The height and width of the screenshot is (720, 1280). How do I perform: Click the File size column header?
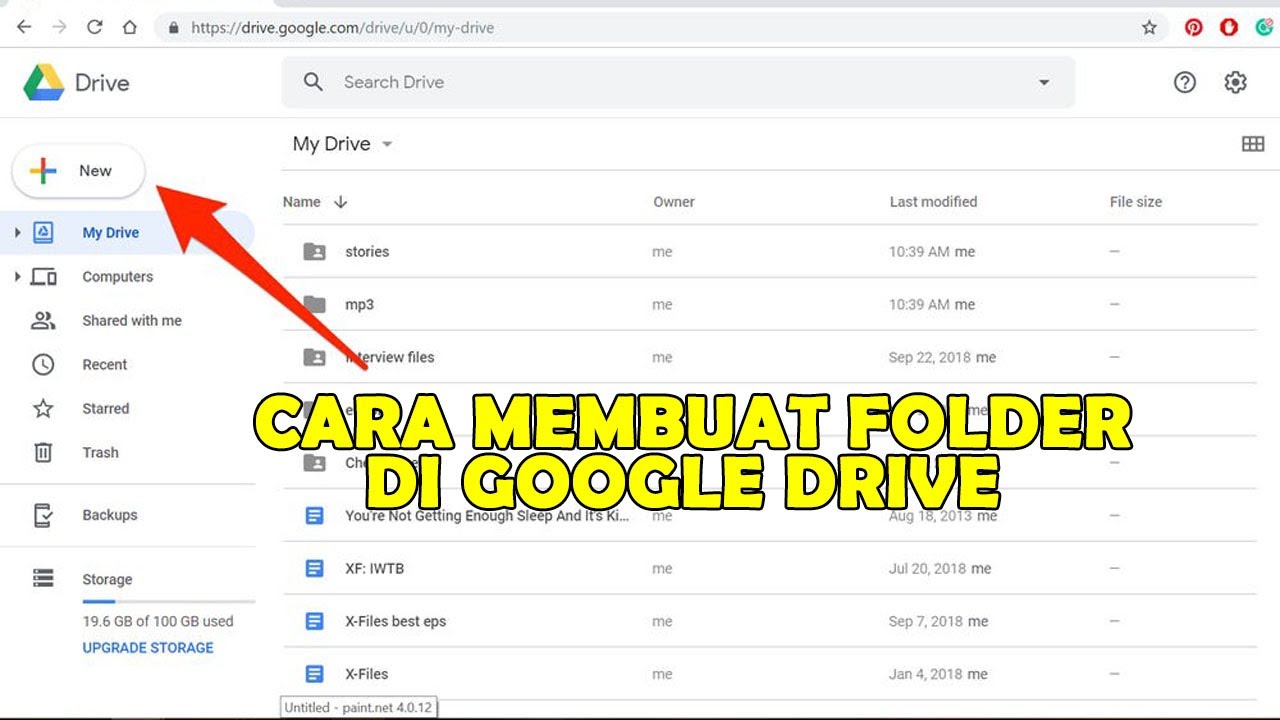click(1136, 202)
